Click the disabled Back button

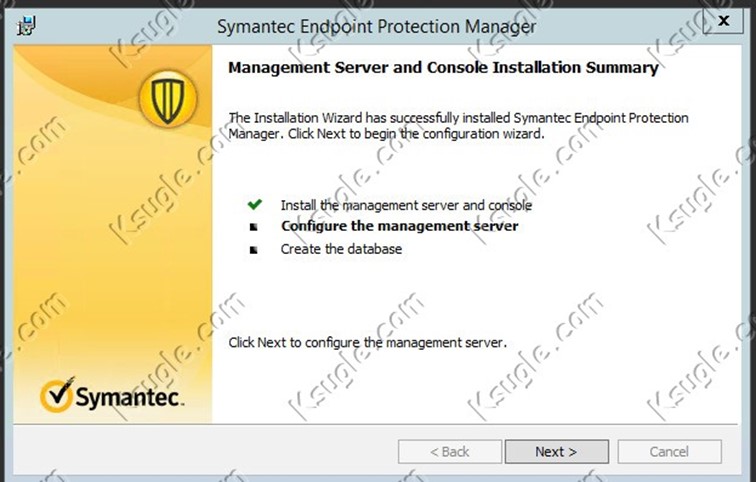coord(450,452)
